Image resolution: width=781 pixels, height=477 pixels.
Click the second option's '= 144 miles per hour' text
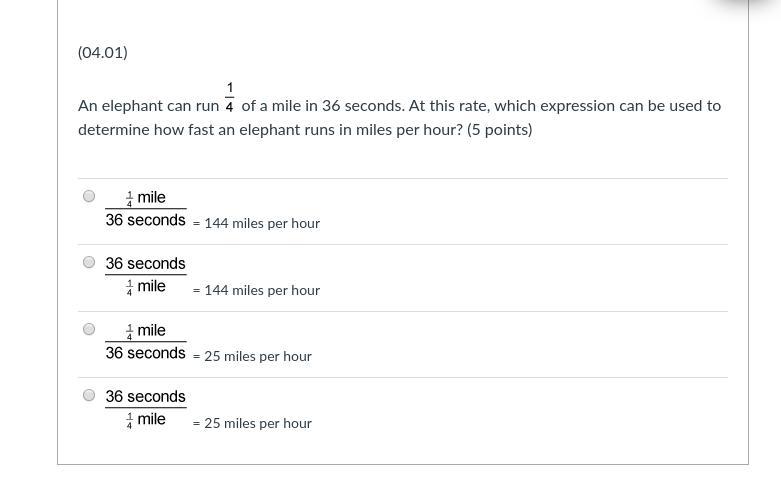coord(256,290)
